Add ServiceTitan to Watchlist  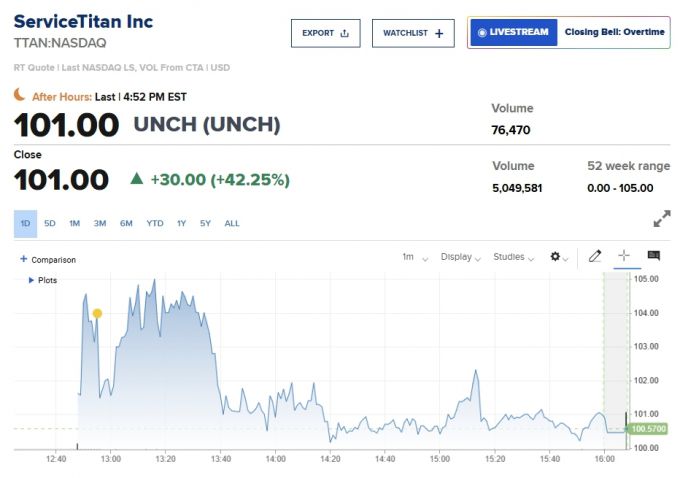pos(413,33)
